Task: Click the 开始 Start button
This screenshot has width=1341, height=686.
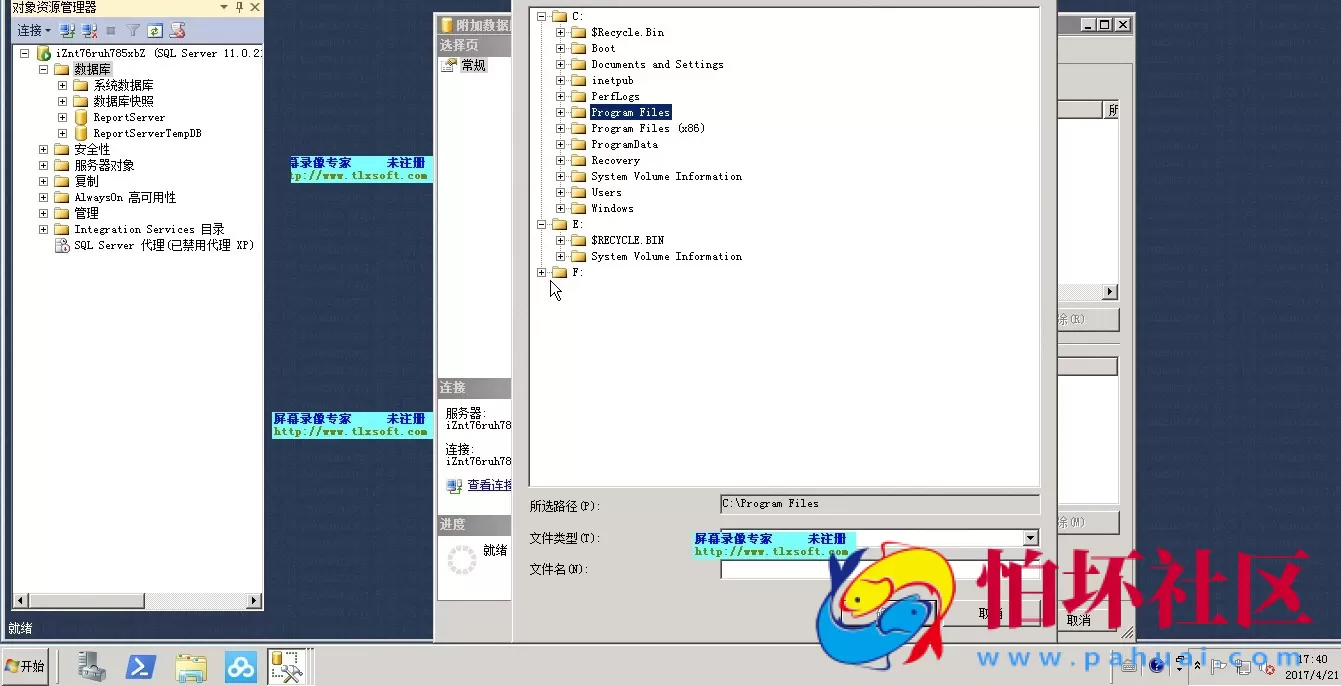Action: pos(26,666)
